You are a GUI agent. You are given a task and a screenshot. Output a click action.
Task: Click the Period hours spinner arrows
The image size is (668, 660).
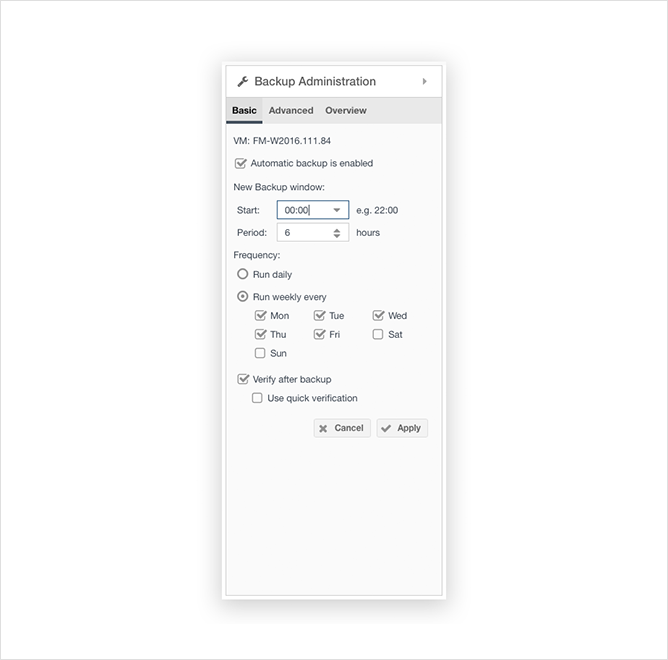click(337, 233)
